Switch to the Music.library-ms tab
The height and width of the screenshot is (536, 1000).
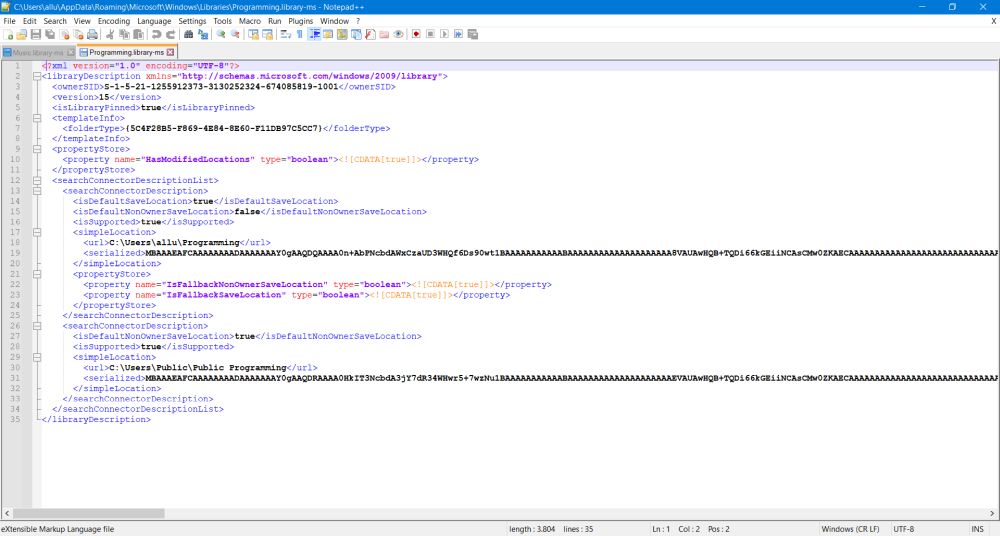(x=37, y=52)
